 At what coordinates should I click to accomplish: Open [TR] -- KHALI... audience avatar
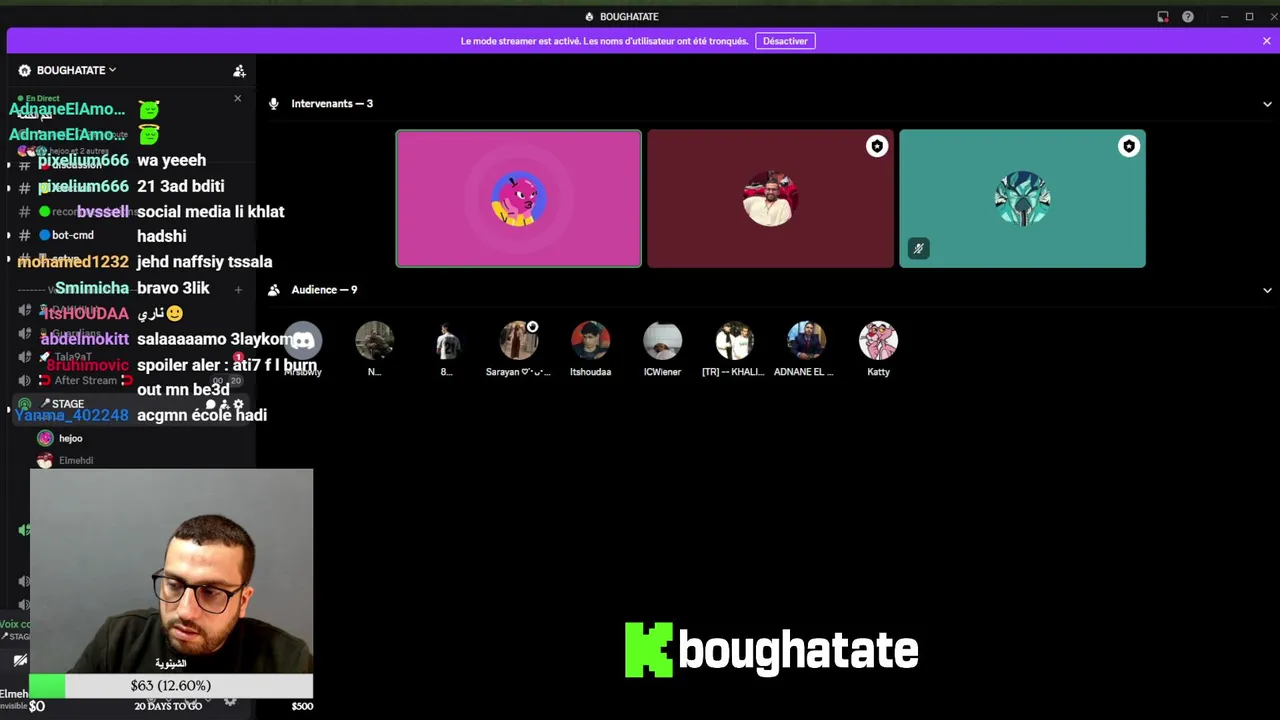point(735,342)
